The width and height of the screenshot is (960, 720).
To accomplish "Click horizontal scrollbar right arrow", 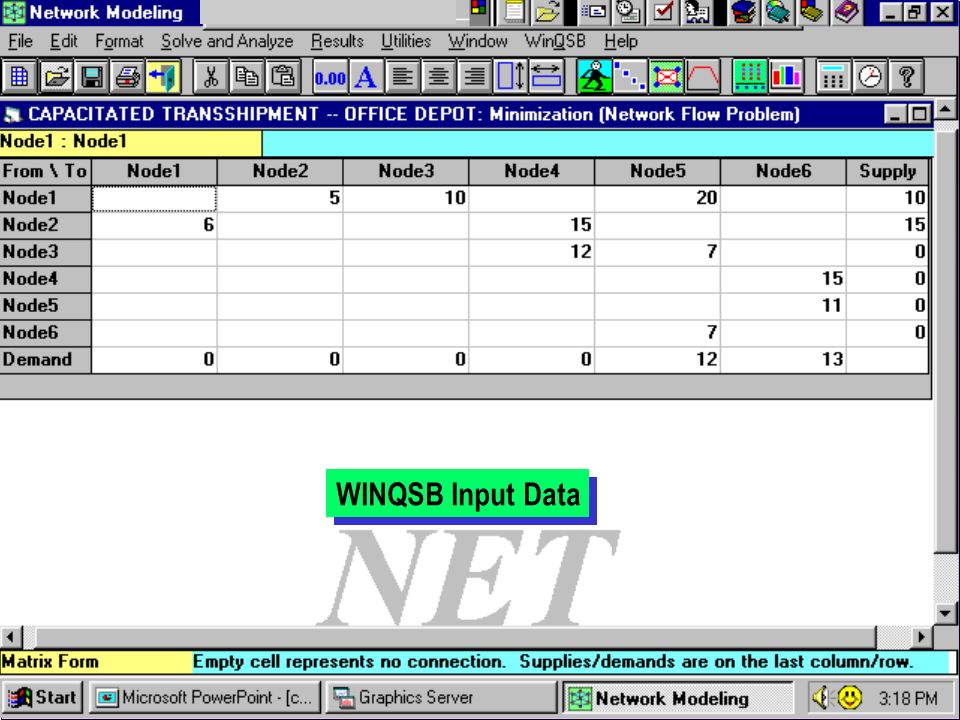I will tap(921, 637).
